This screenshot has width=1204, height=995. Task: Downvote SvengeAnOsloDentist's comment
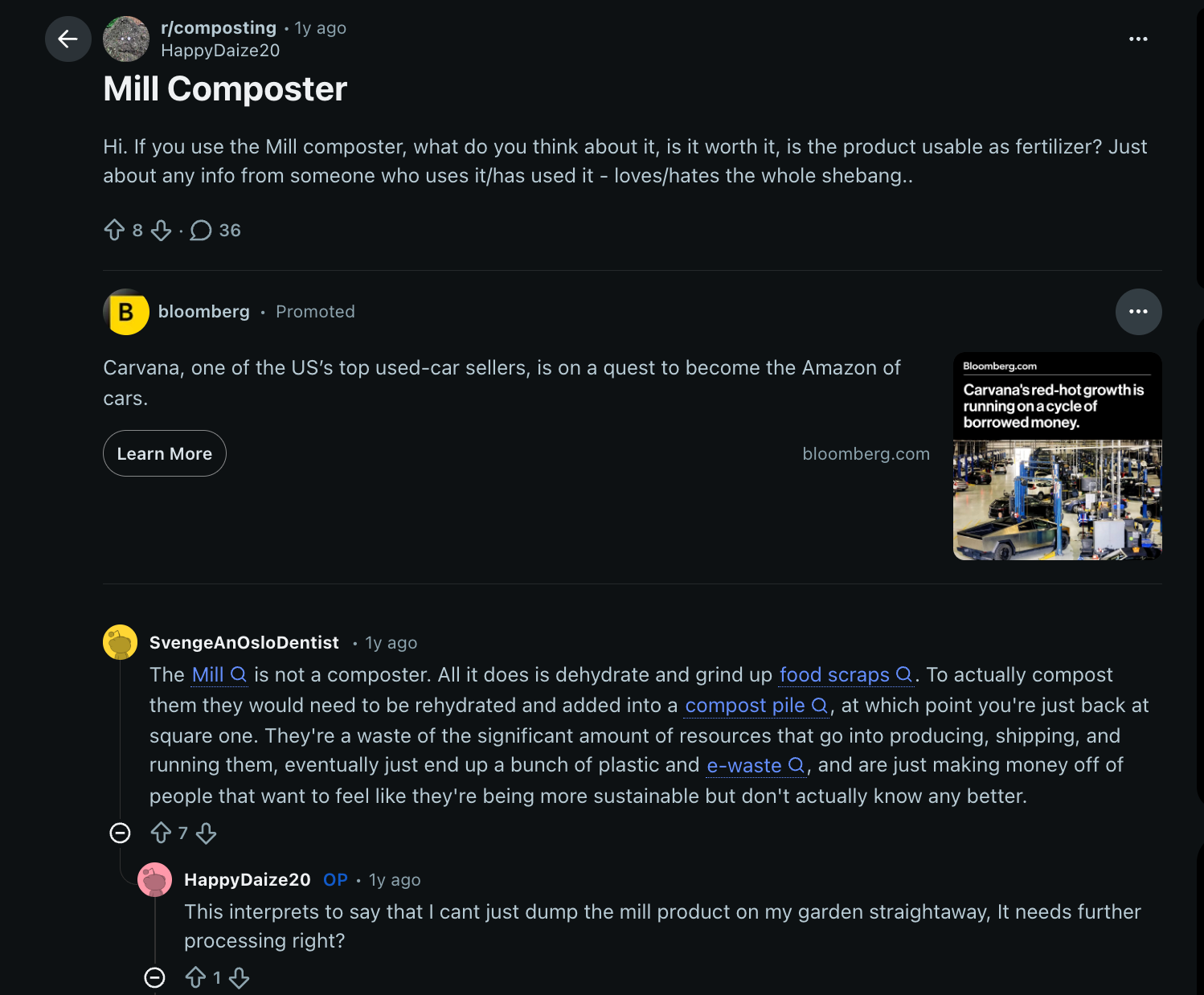pyautogui.click(x=207, y=833)
